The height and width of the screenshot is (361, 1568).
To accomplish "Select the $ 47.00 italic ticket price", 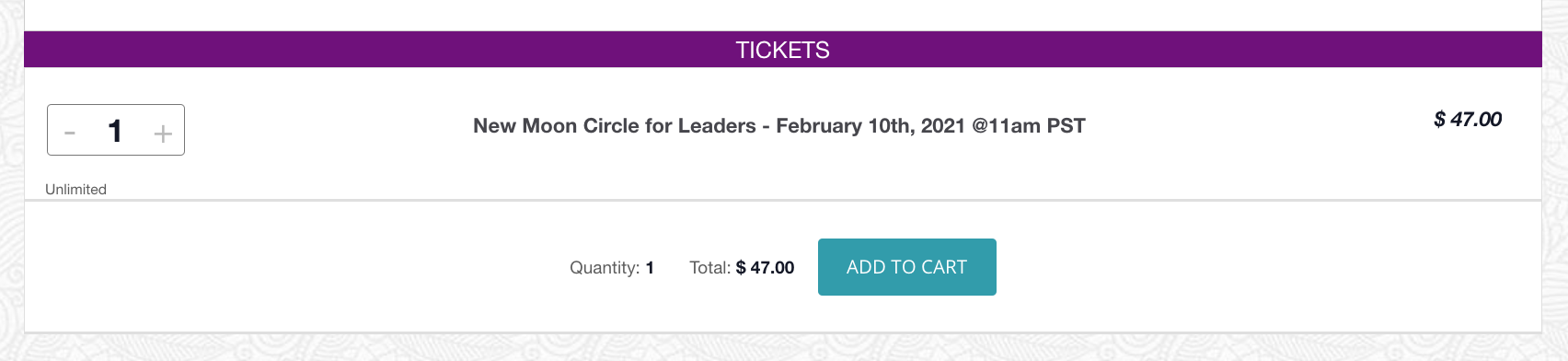I will [1468, 119].
